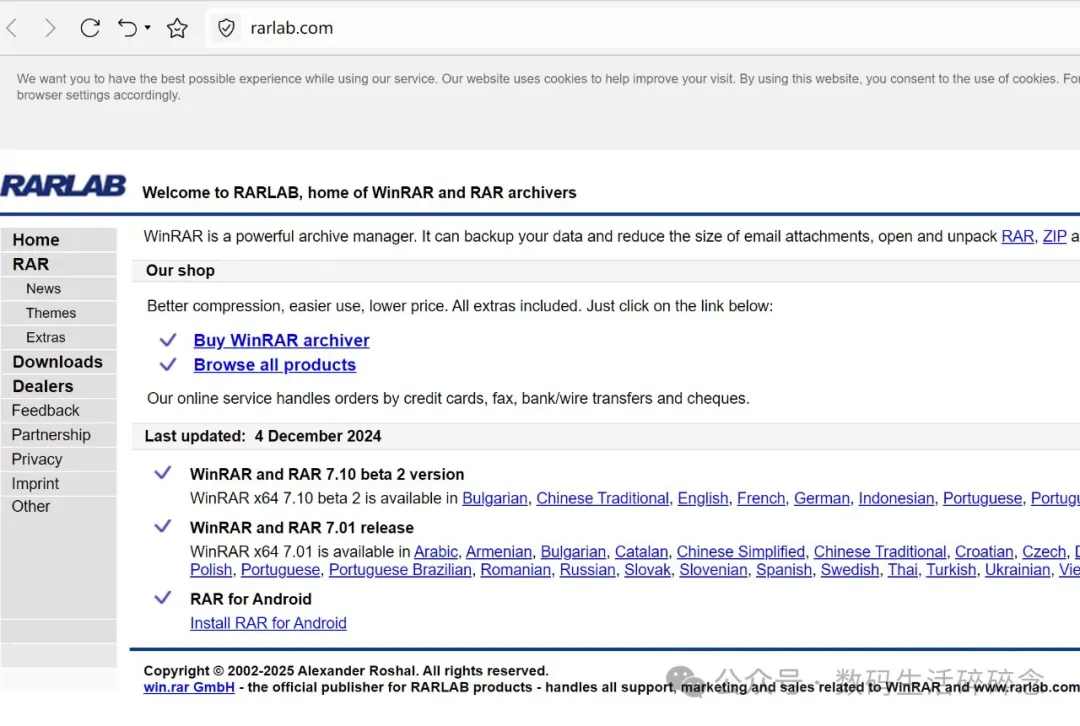Download 7.10 beta 2 in French
Viewport: 1080px width, 726px height.
(760, 499)
